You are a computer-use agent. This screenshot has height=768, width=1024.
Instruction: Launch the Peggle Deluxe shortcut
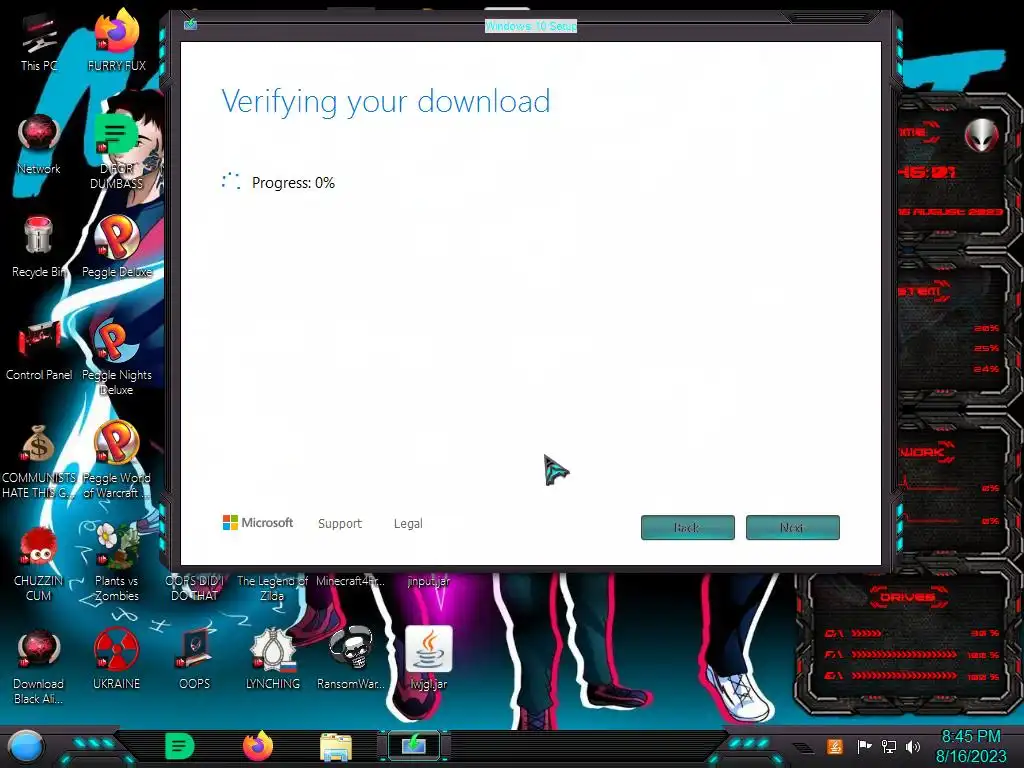click(x=117, y=248)
